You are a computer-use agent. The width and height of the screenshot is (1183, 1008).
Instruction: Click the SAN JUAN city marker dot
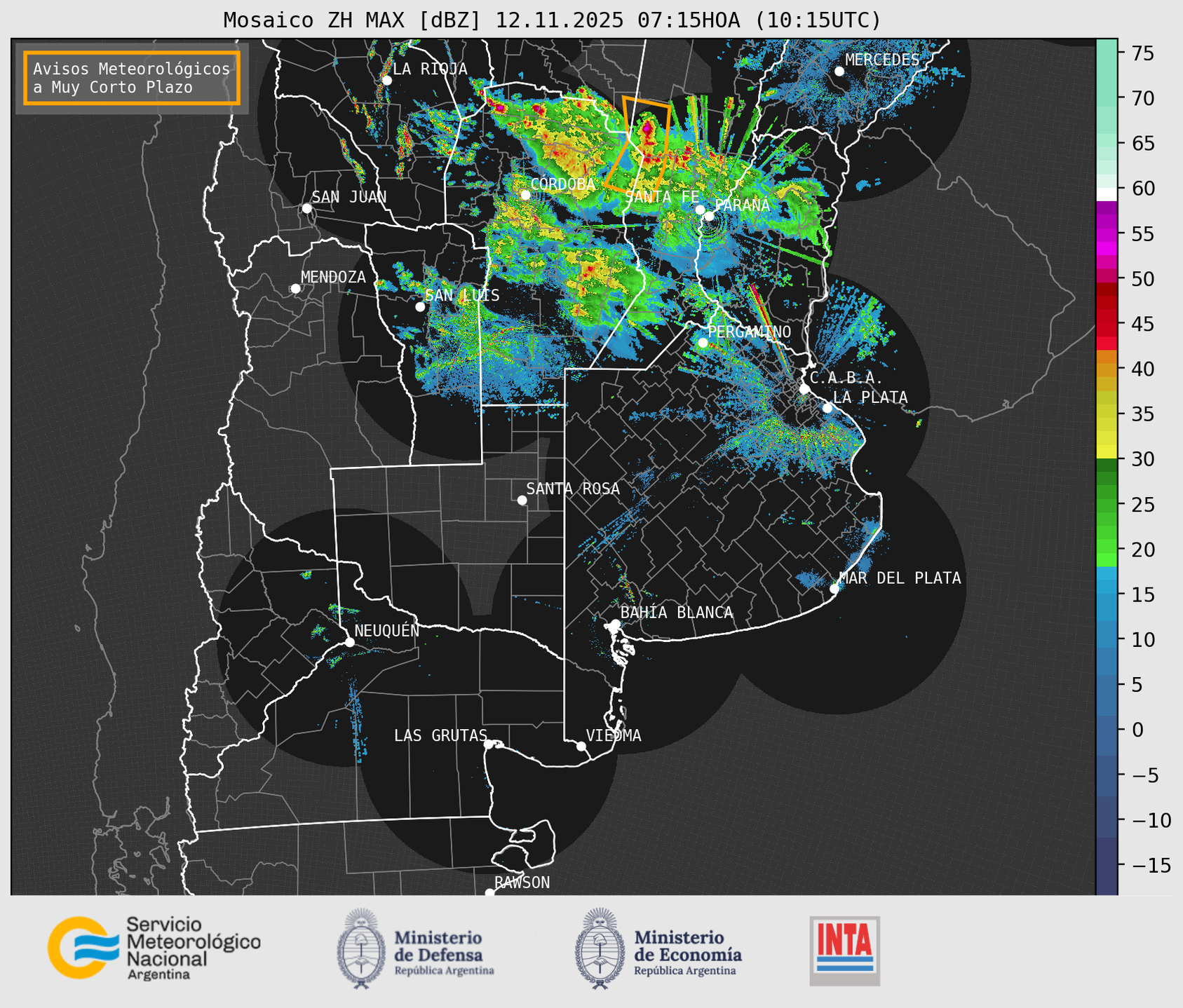pyautogui.click(x=306, y=208)
